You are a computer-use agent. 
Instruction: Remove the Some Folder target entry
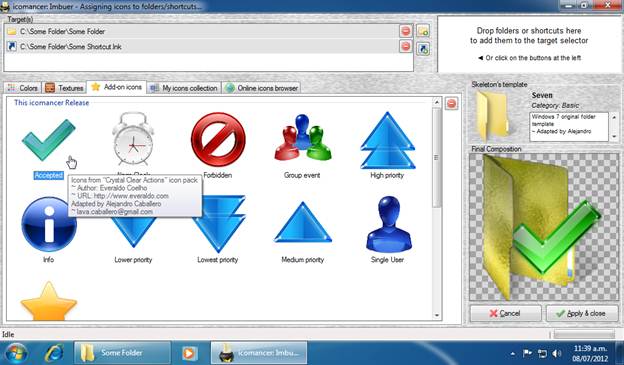[406, 31]
